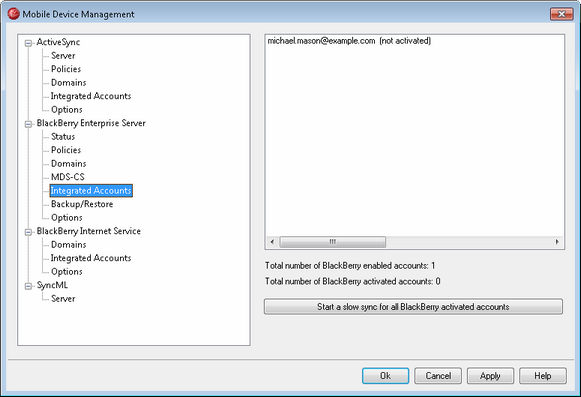
Task: Confirm with the Ok button
Action: [385, 376]
